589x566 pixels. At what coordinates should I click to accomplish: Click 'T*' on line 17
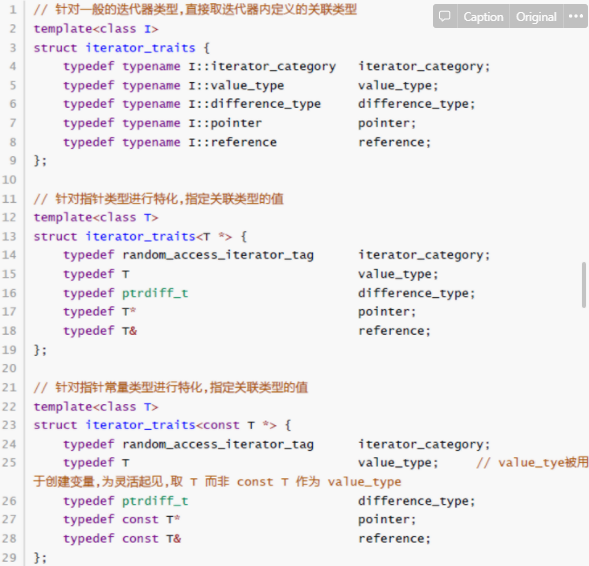point(129,312)
